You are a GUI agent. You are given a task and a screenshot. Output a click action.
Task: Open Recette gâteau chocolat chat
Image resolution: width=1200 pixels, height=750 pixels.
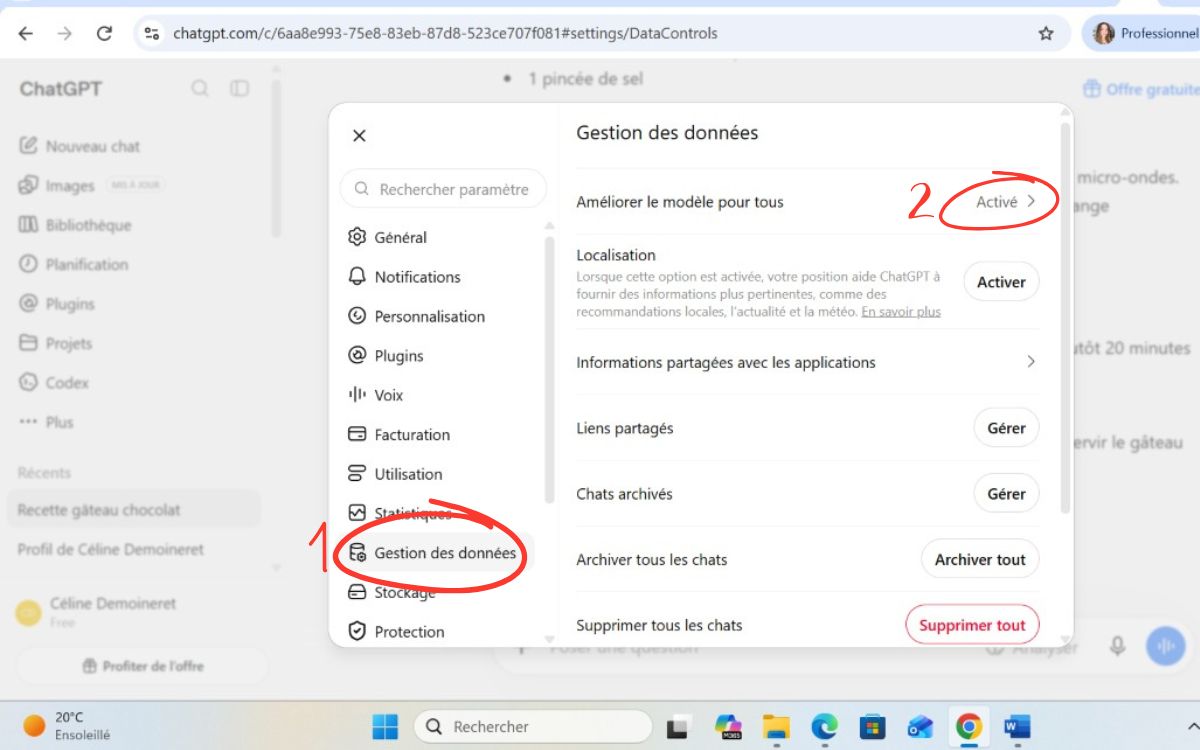pyautogui.click(x=134, y=510)
